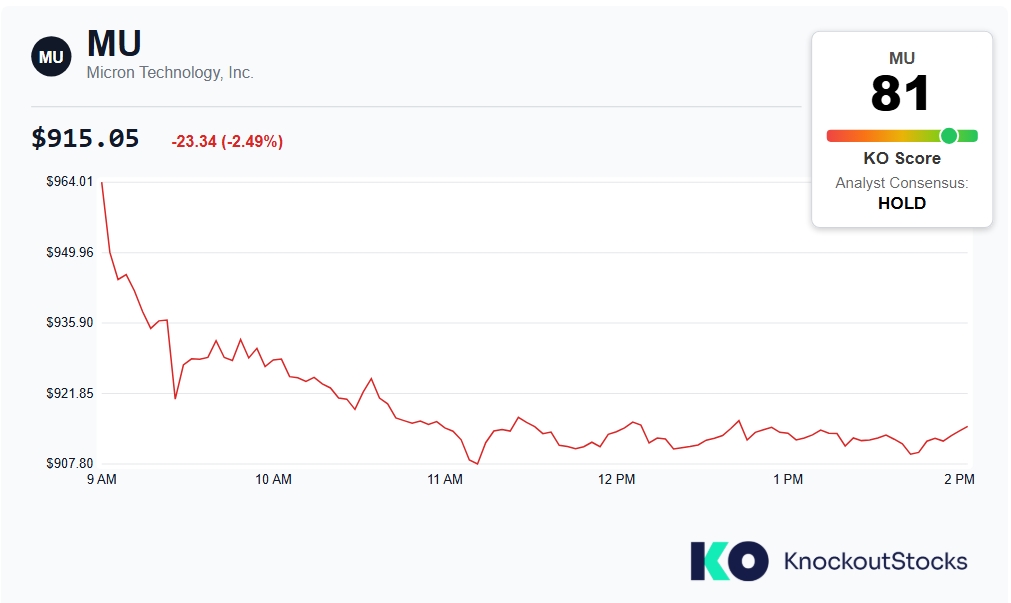Click the $915.05 current price
Screen dimensions: 1011x603
pos(85,139)
